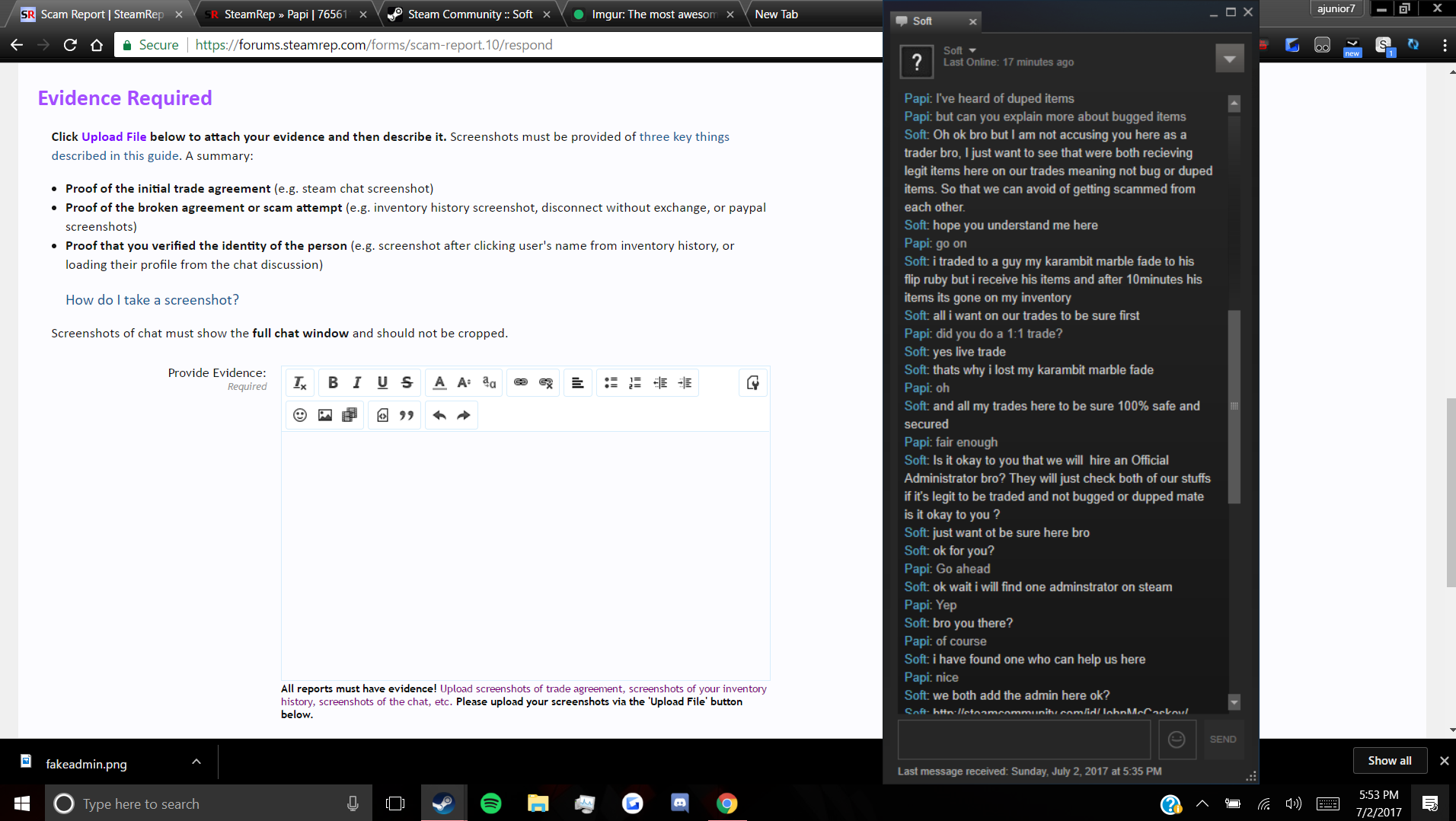Click the extension icon with new badge
1456x821 pixels.
(1352, 46)
